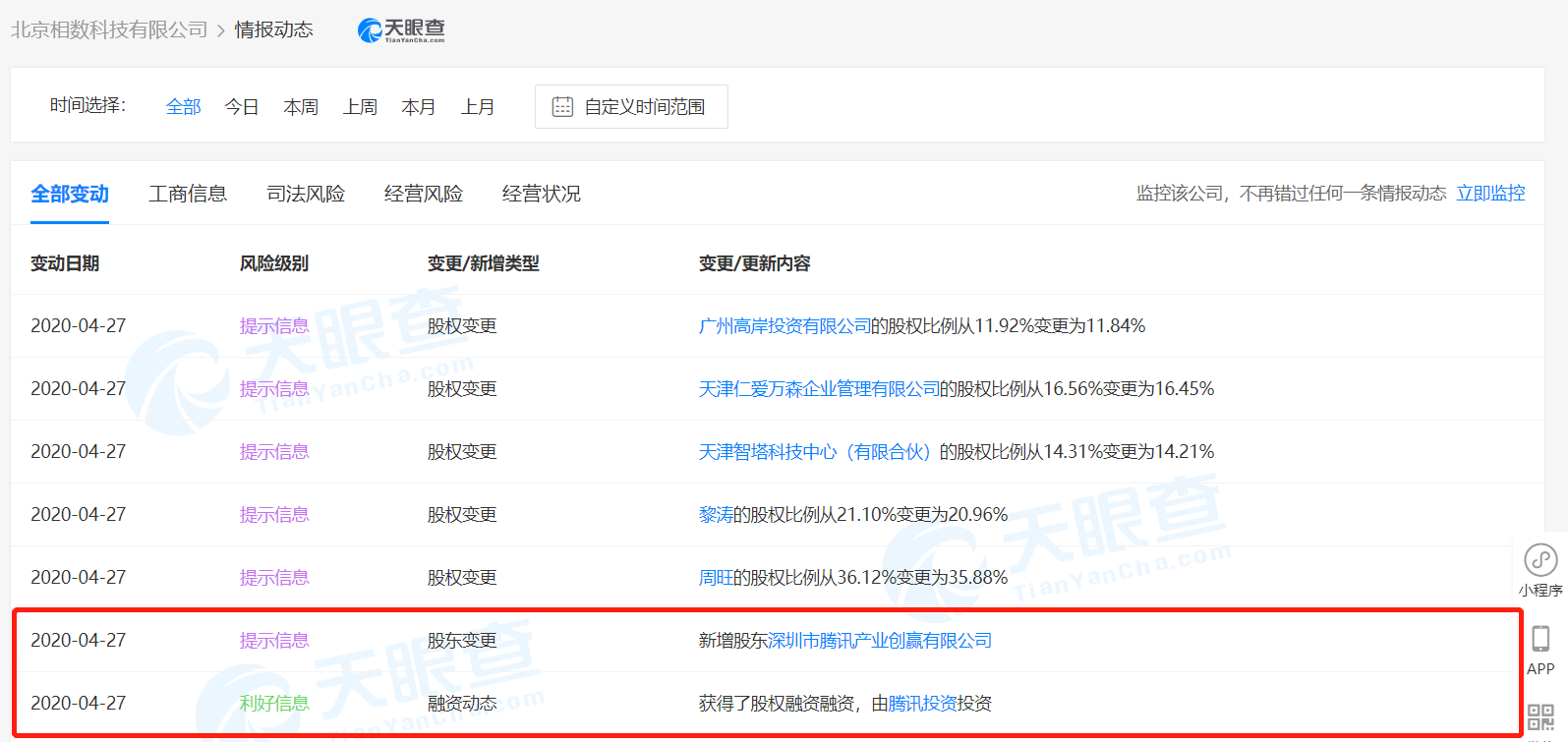
Task: Click the calendar icon for custom range
Action: 562,106
